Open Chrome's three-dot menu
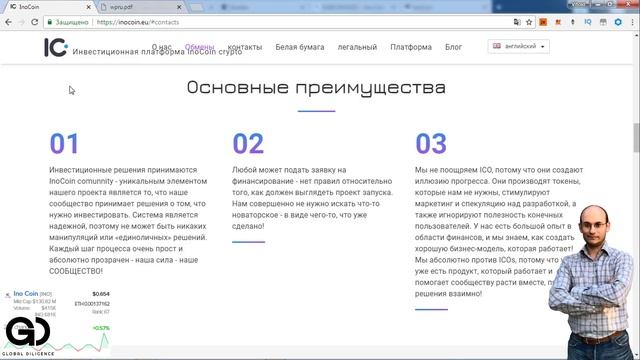 pos(633,22)
